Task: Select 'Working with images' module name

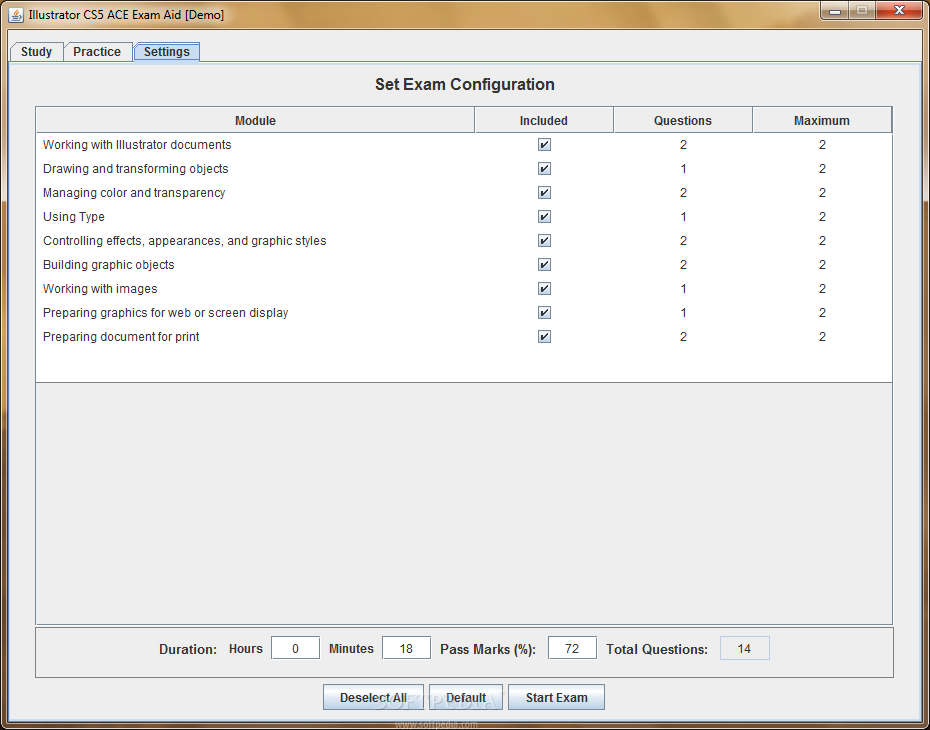Action: [x=100, y=289]
